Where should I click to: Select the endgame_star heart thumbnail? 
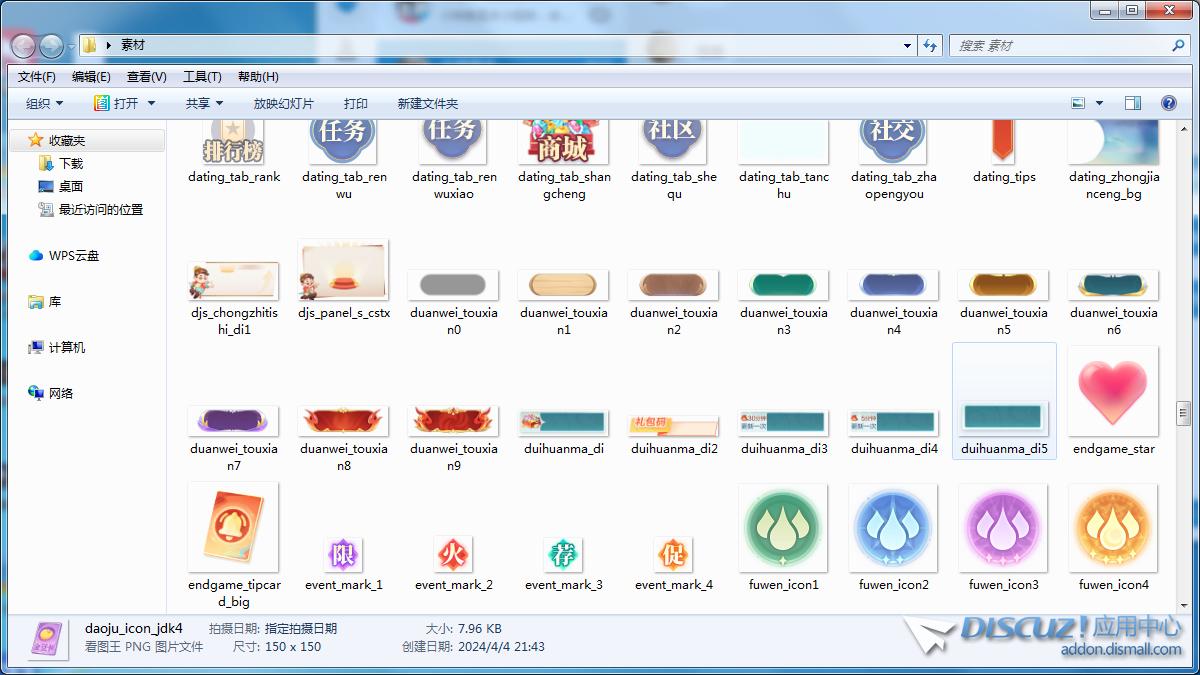point(1113,391)
